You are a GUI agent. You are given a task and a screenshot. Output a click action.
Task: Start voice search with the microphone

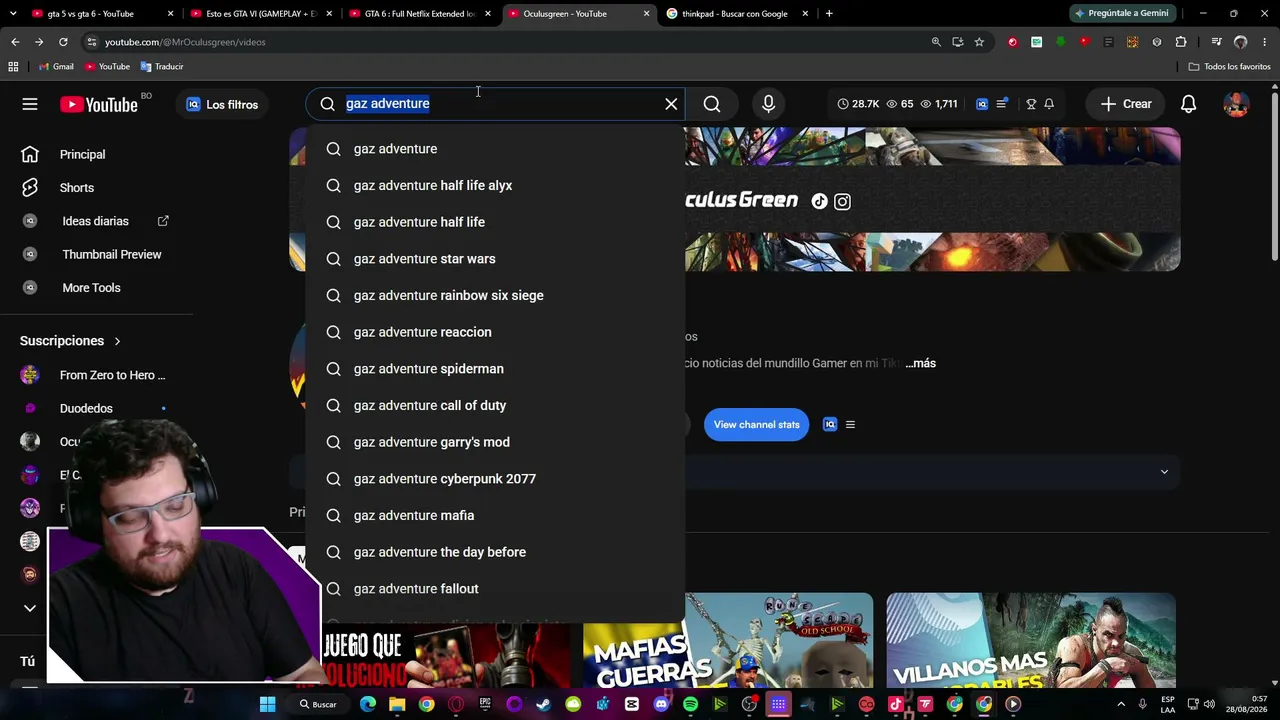click(768, 104)
